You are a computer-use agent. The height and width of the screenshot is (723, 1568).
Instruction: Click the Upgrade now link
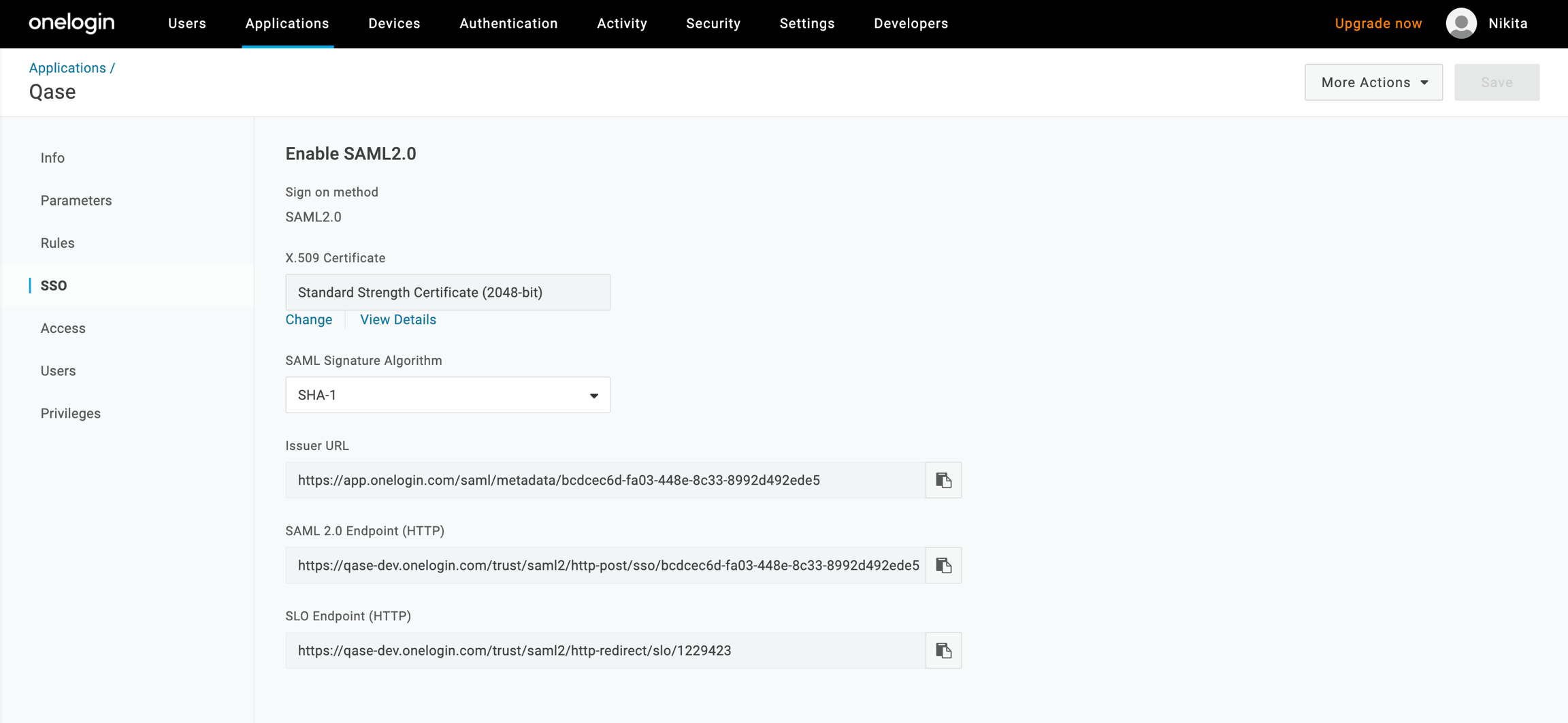(1377, 23)
